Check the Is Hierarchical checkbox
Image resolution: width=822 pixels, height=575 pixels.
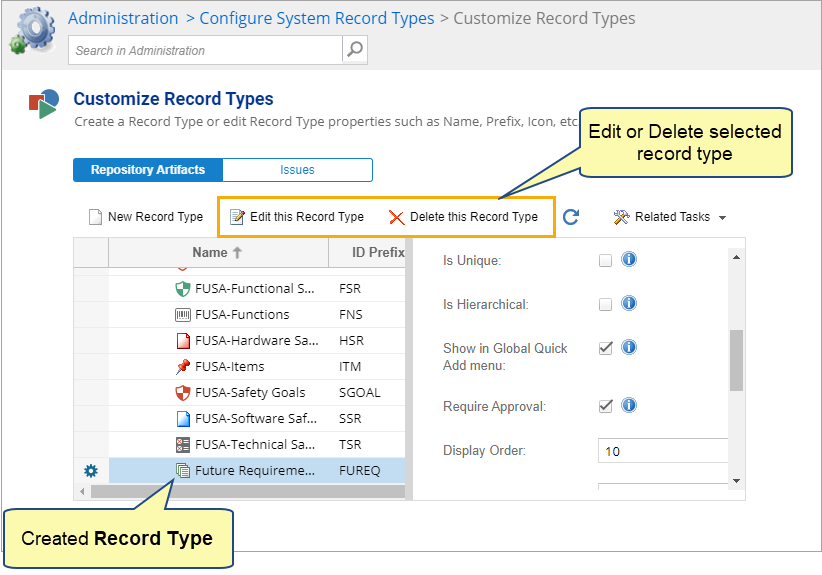point(605,304)
